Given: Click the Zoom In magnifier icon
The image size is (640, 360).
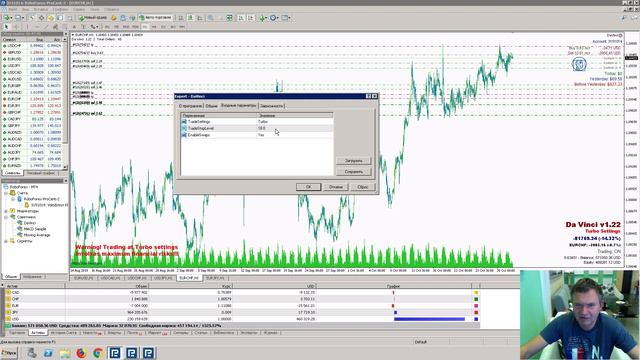Looking at the screenshot, I should [x=211, y=18].
